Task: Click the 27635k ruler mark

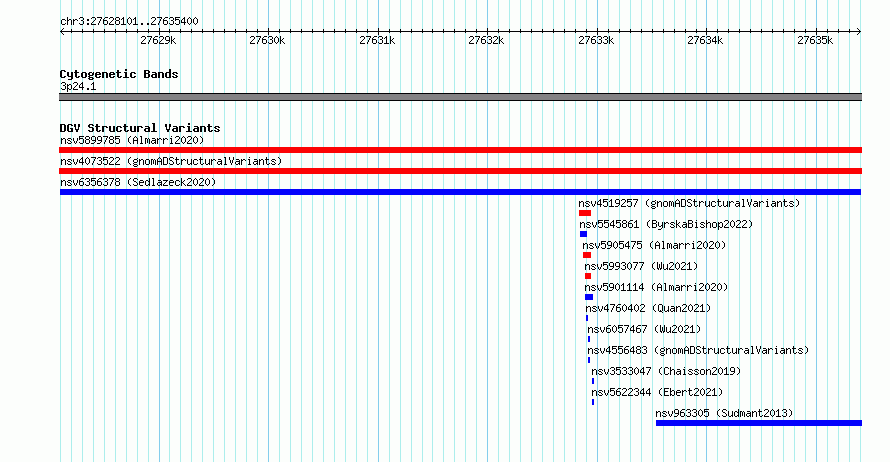Action: (816, 40)
